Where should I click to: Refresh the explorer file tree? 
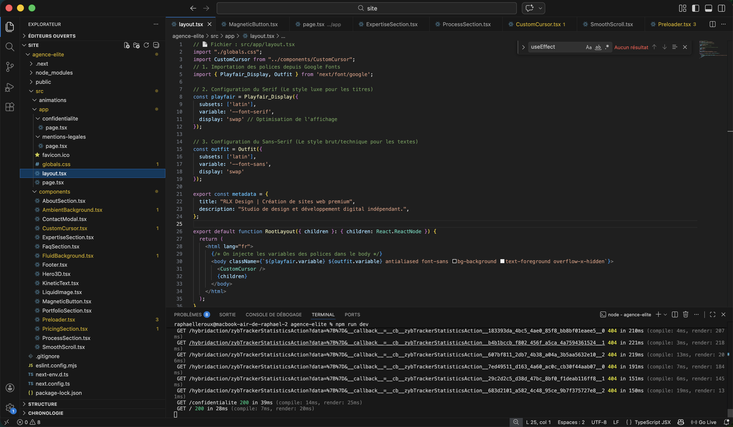coord(145,45)
